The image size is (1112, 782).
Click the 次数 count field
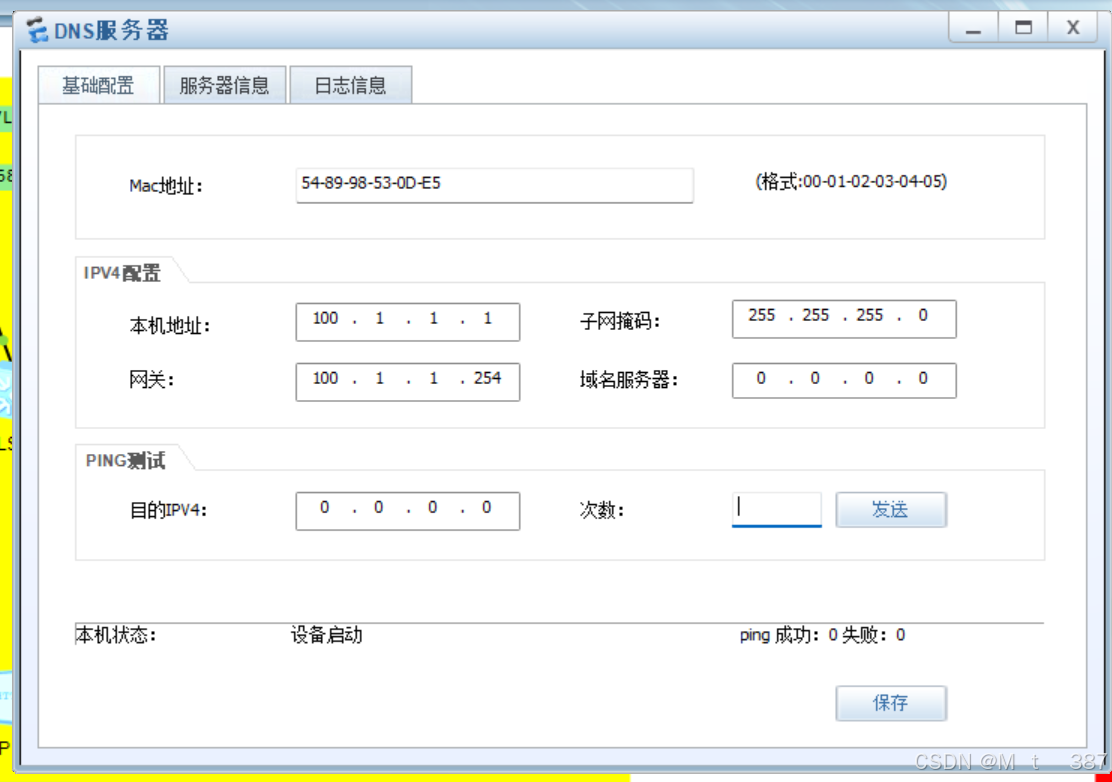pos(777,509)
